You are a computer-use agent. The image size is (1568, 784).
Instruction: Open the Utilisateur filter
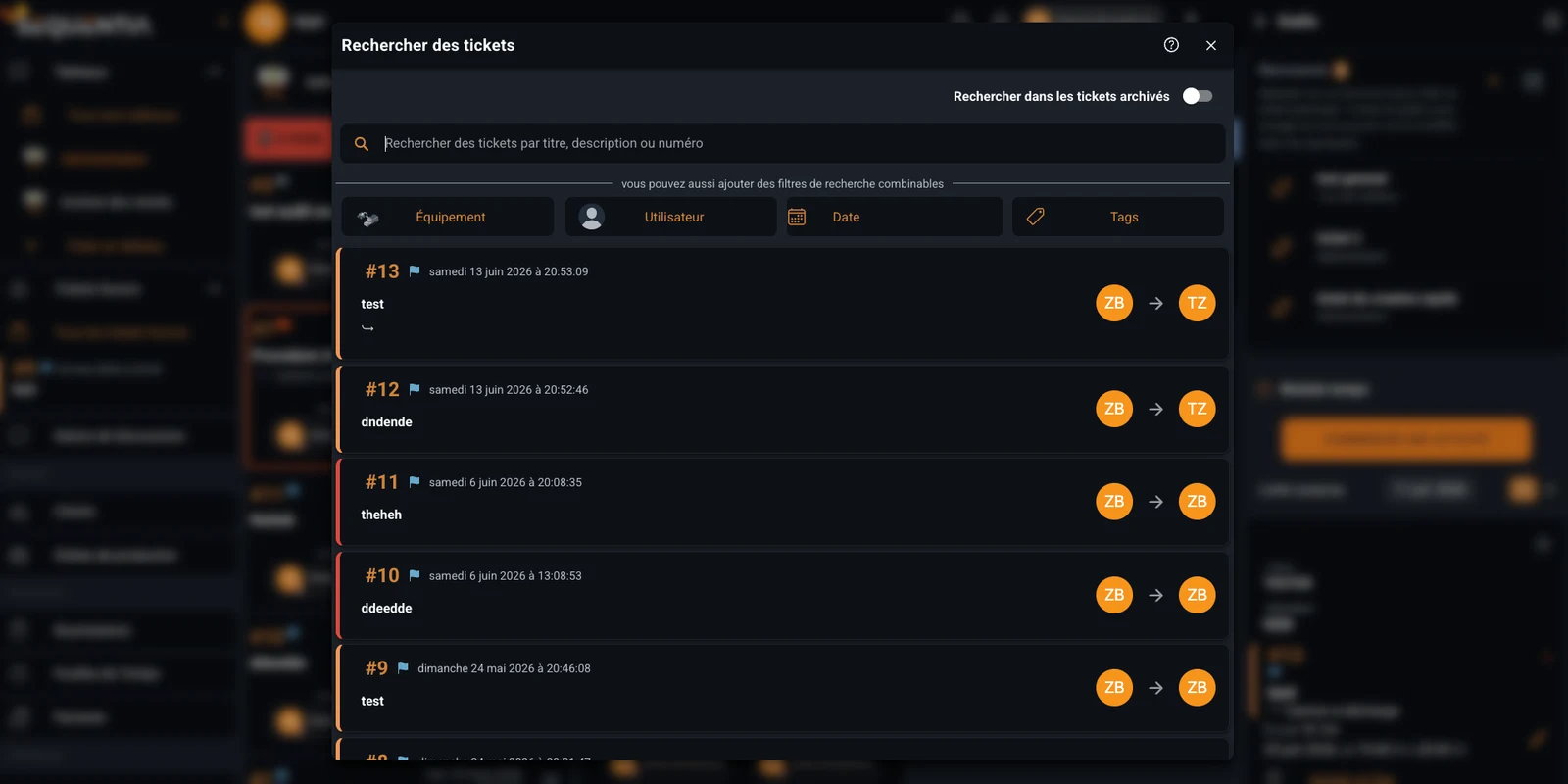(x=671, y=217)
